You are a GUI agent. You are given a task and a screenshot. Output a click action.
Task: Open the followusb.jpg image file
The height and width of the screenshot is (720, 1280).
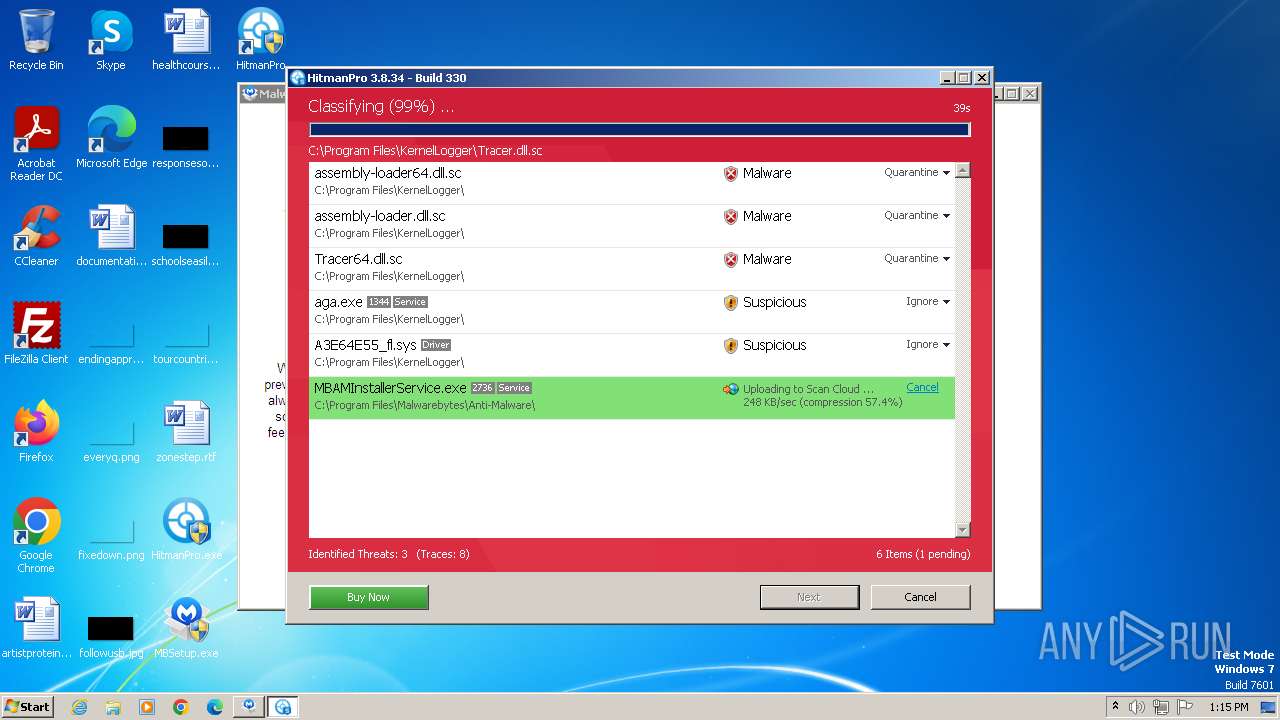pyautogui.click(x=111, y=636)
